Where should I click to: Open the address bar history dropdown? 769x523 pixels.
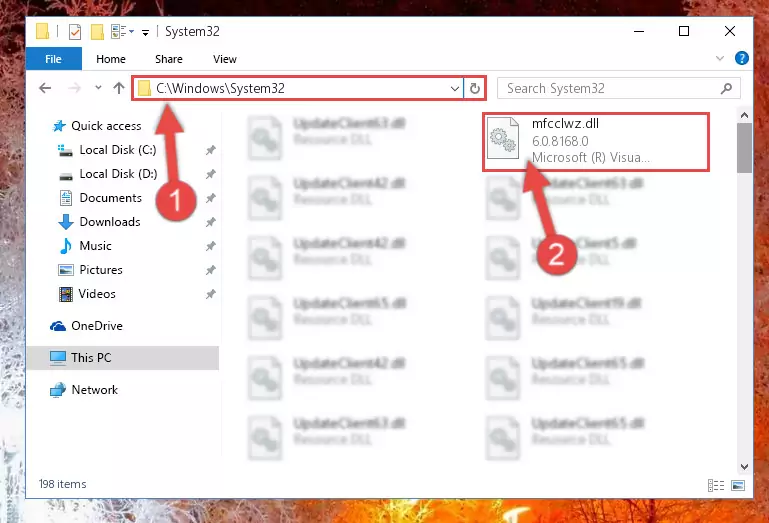[455, 89]
